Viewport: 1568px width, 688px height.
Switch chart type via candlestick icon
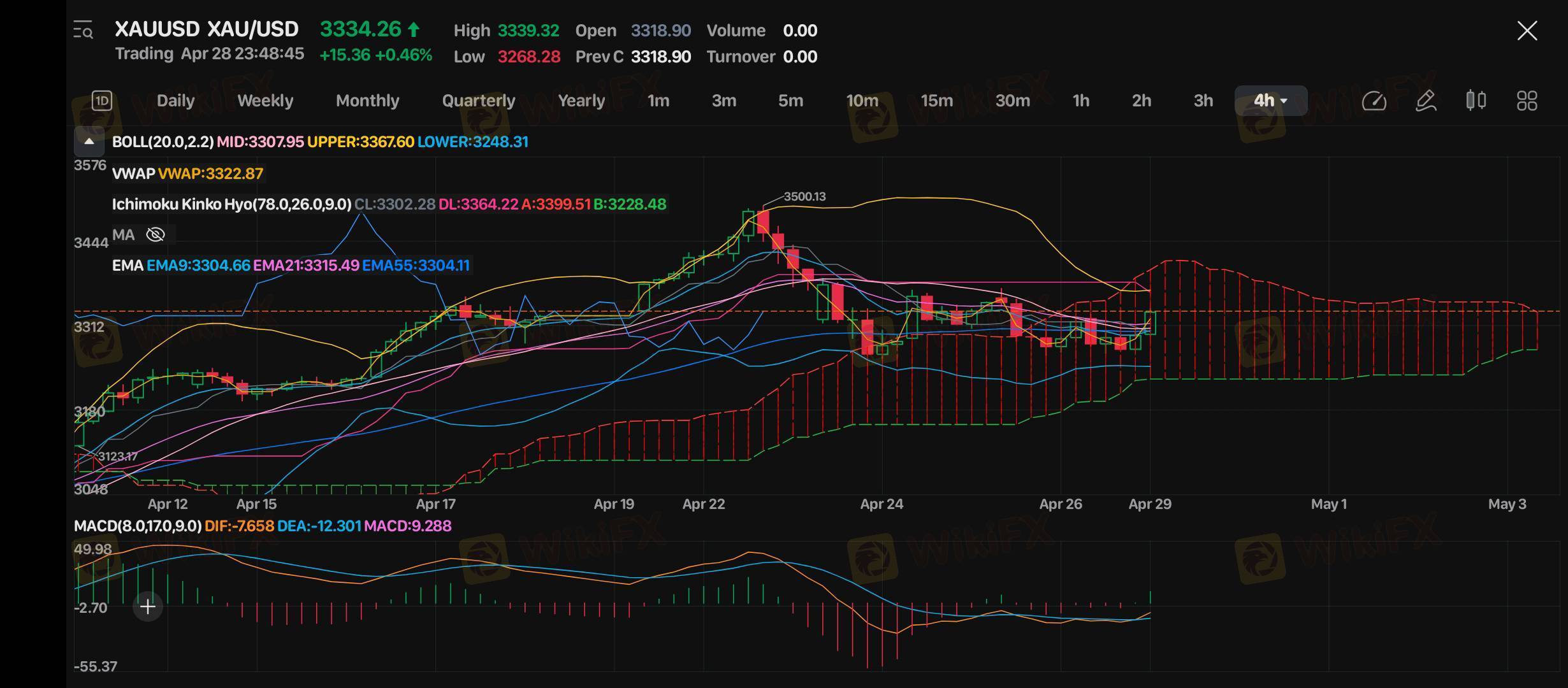click(x=1476, y=101)
